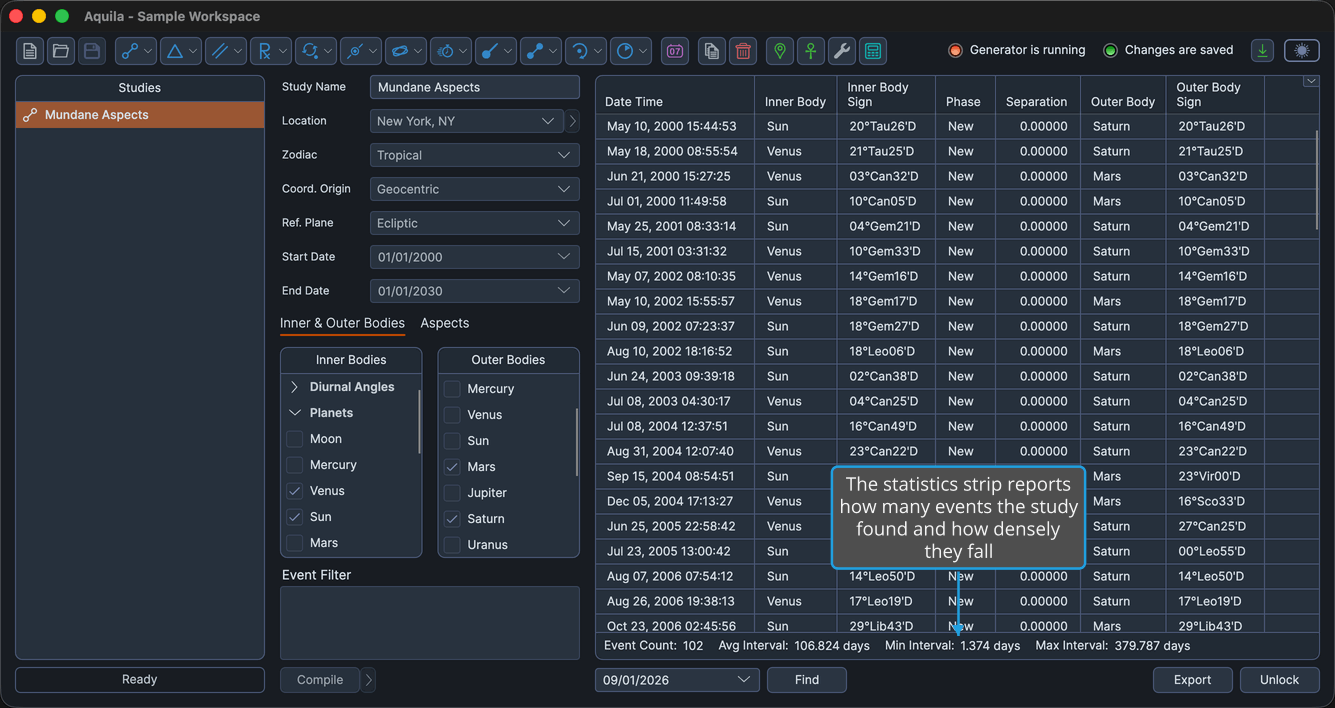This screenshot has height=708, width=1335.
Task: Click the green download arrow icon
Action: pyautogui.click(x=1263, y=51)
